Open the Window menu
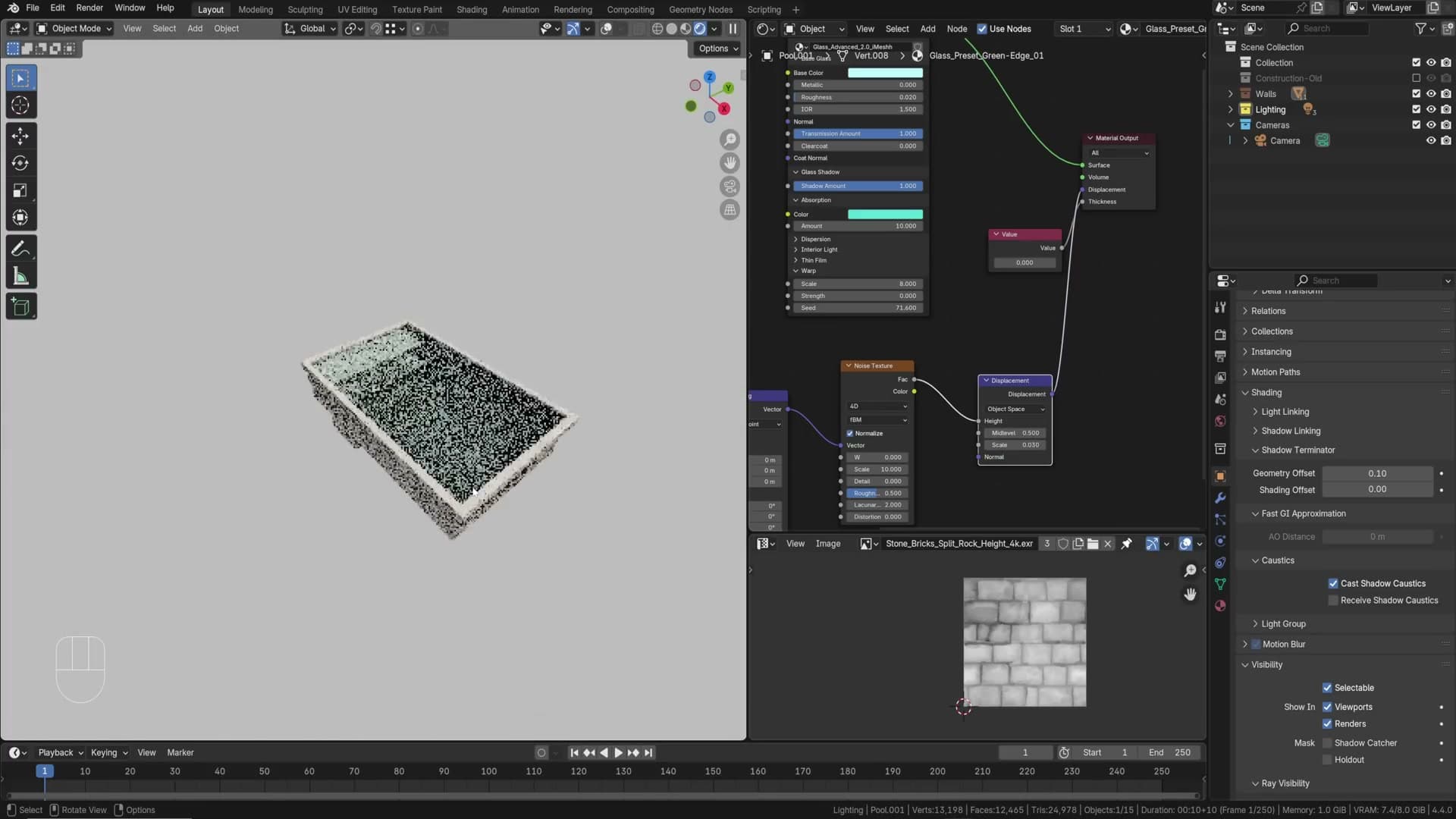The image size is (1456, 819). pos(130,8)
